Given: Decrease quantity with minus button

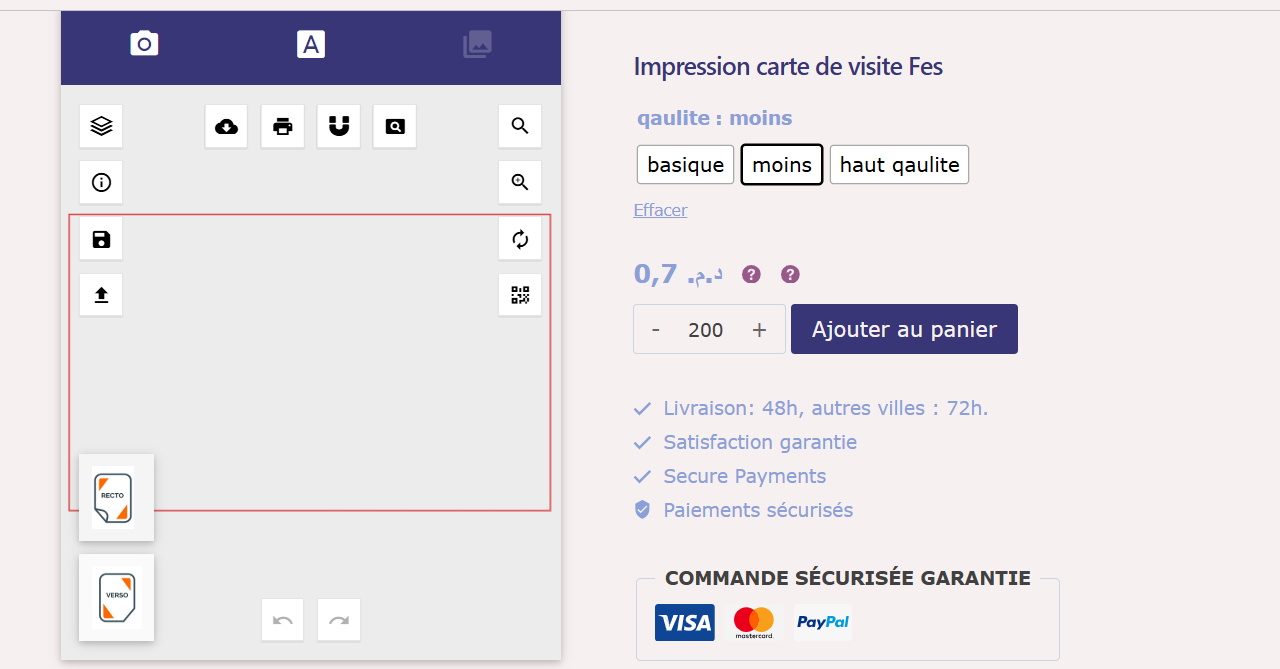Looking at the screenshot, I should (x=656, y=329).
